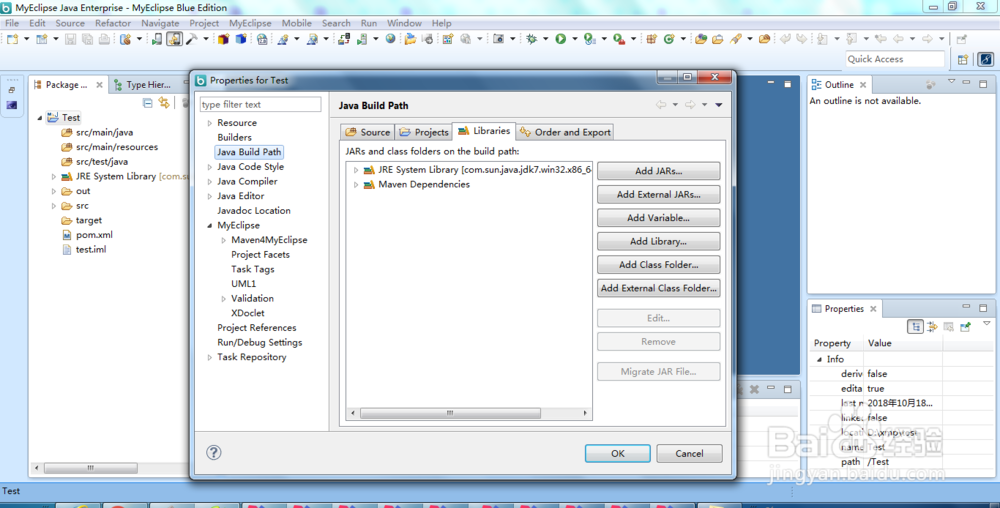Expand the Maven4MyEclipse node

tap(223, 240)
